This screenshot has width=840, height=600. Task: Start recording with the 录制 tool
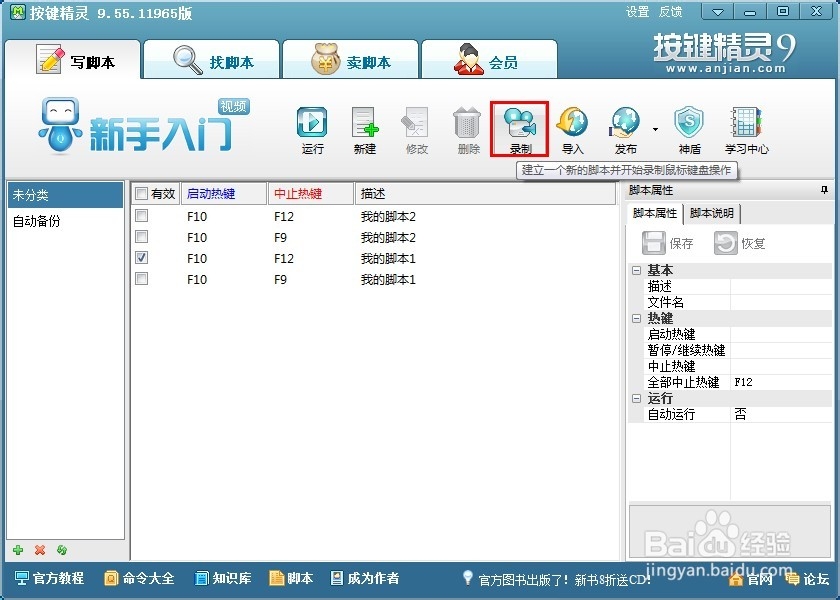tap(522, 125)
